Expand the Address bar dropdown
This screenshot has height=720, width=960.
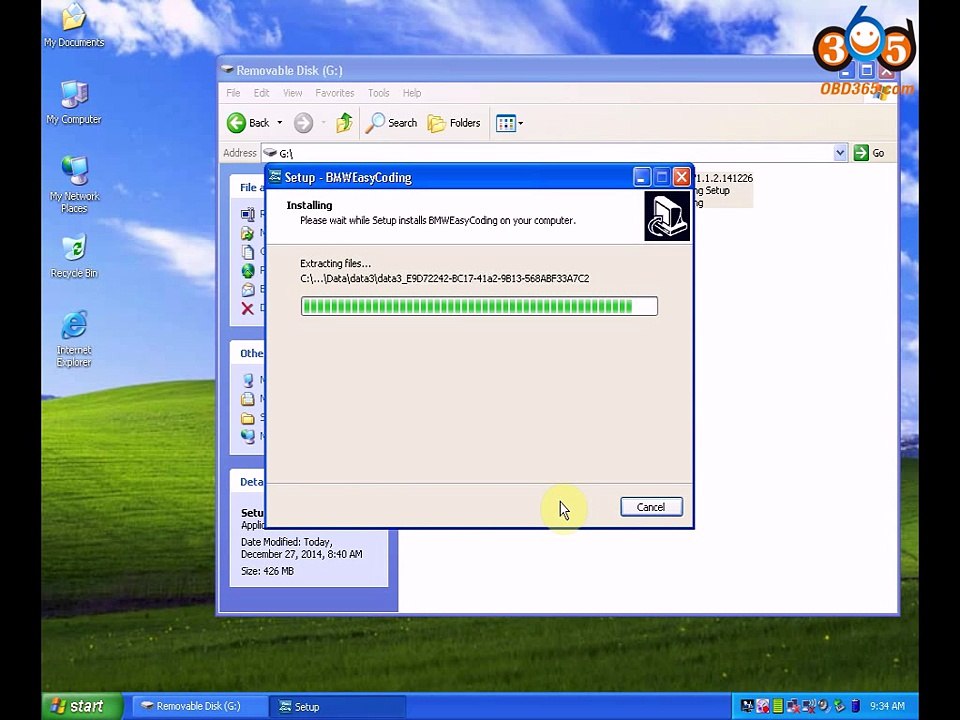[x=840, y=153]
